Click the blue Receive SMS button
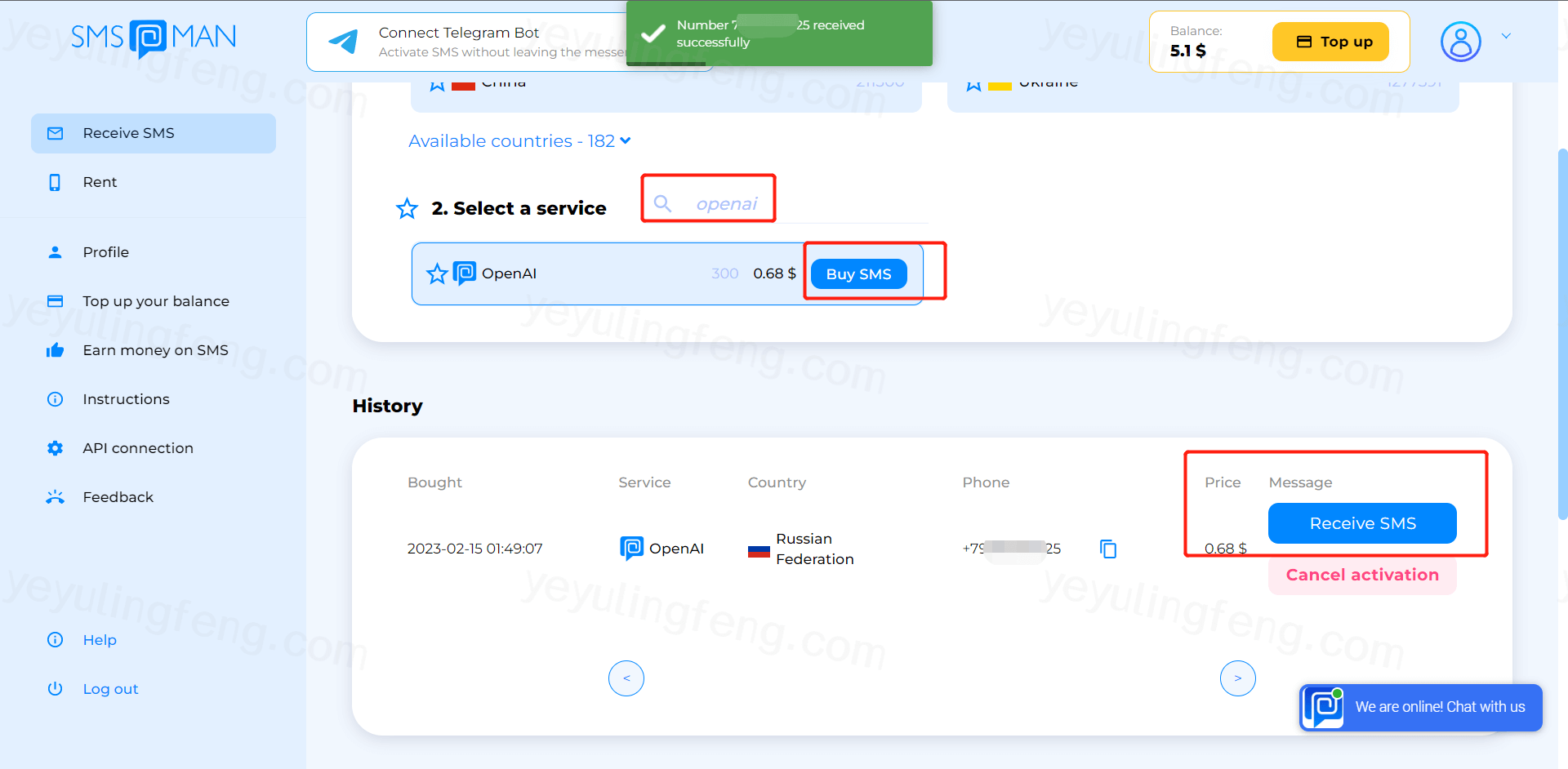 click(x=1362, y=523)
